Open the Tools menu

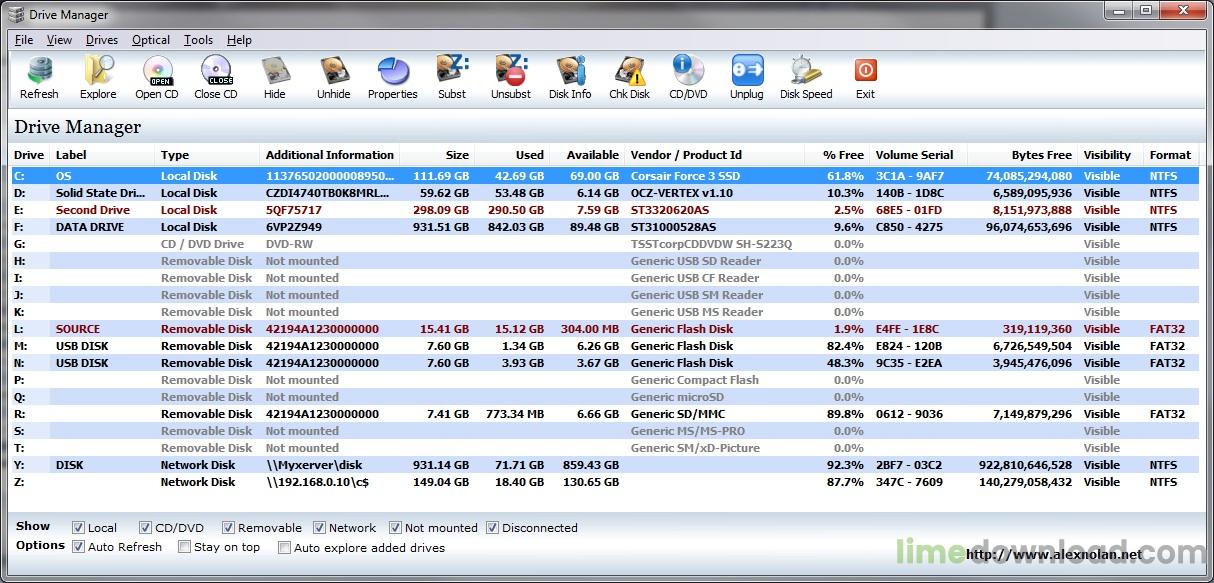point(198,40)
